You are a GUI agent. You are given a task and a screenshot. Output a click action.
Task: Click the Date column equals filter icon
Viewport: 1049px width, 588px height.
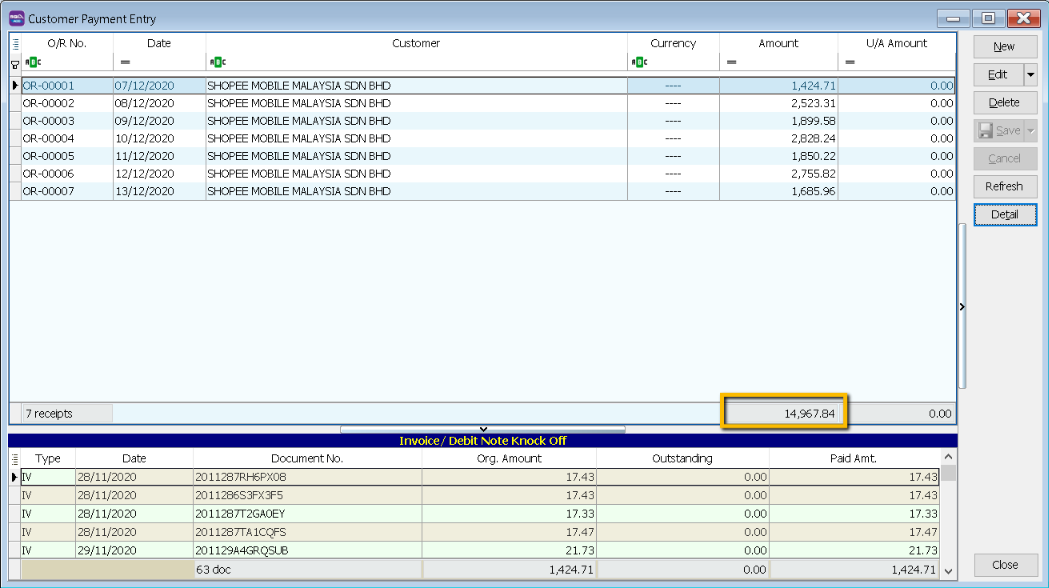click(x=125, y=62)
